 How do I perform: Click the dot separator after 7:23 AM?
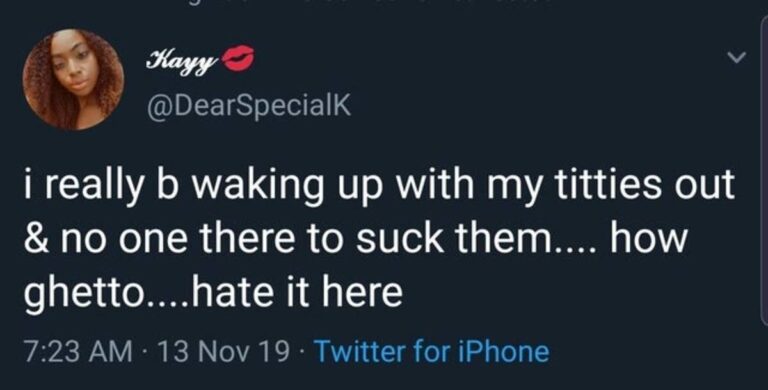[145, 352]
